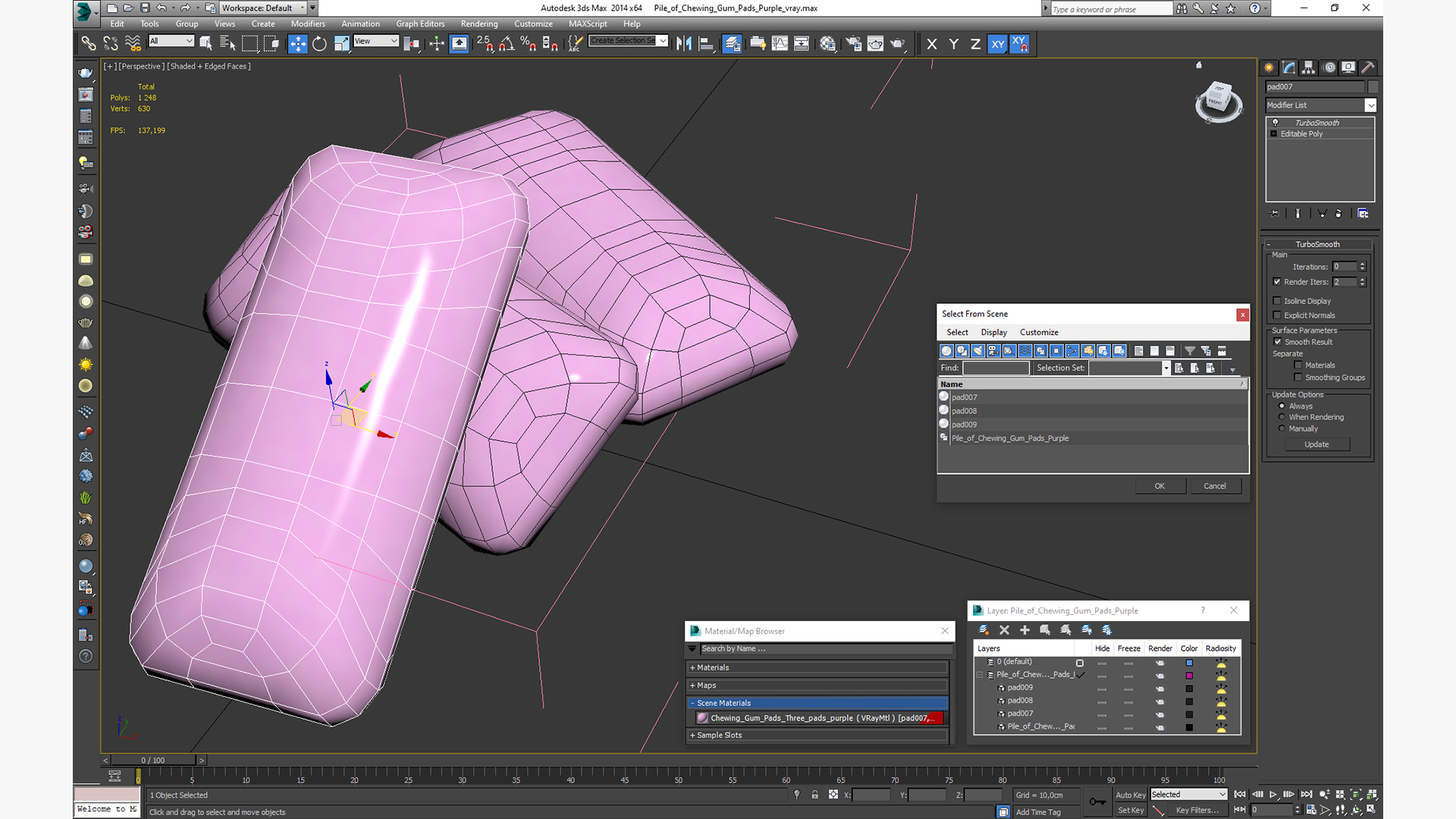The width and height of the screenshot is (1456, 819).
Task: Click the Align tool icon
Action: (x=706, y=44)
